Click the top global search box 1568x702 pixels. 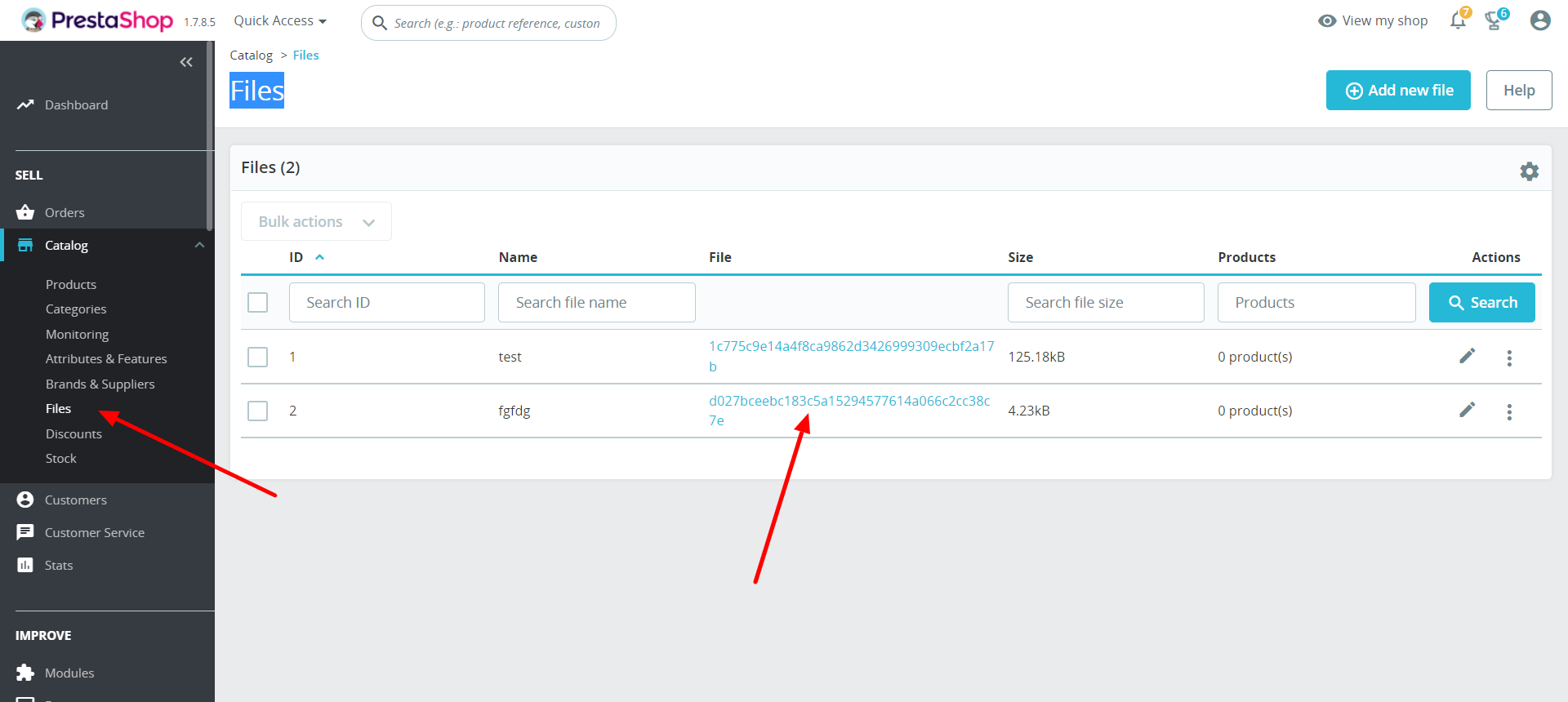(x=488, y=23)
